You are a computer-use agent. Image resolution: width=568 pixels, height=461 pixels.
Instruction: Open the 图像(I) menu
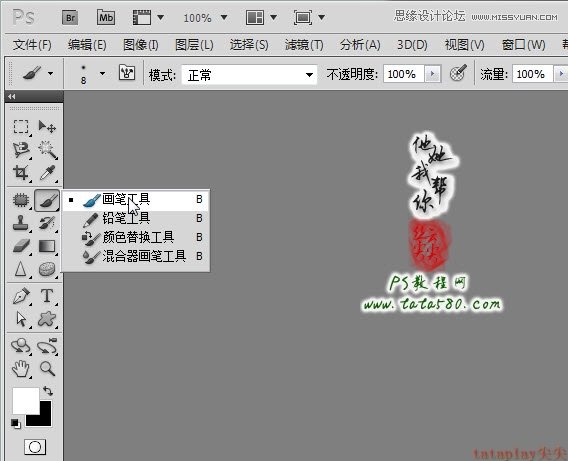point(141,45)
